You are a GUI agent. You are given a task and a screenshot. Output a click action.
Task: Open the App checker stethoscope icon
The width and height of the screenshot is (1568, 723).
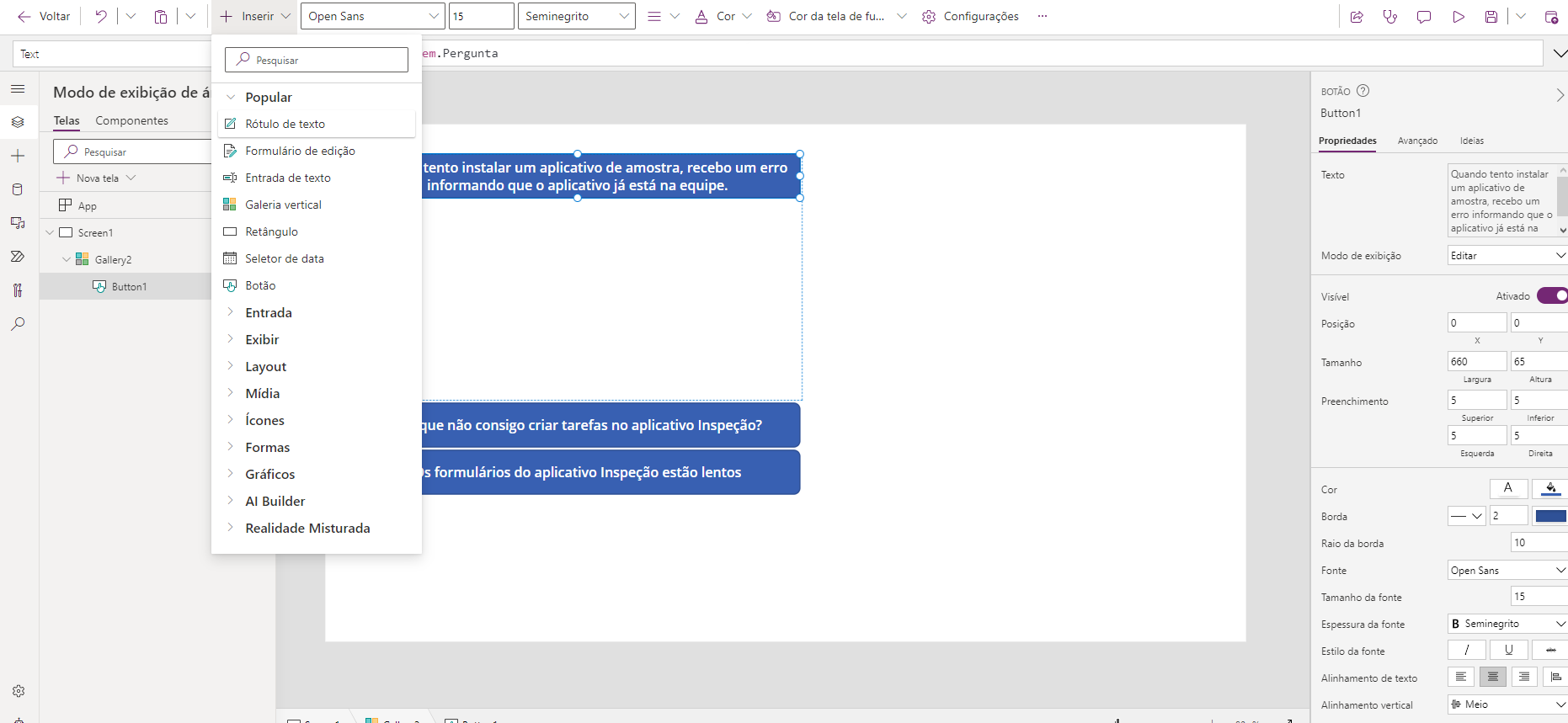click(x=1390, y=17)
